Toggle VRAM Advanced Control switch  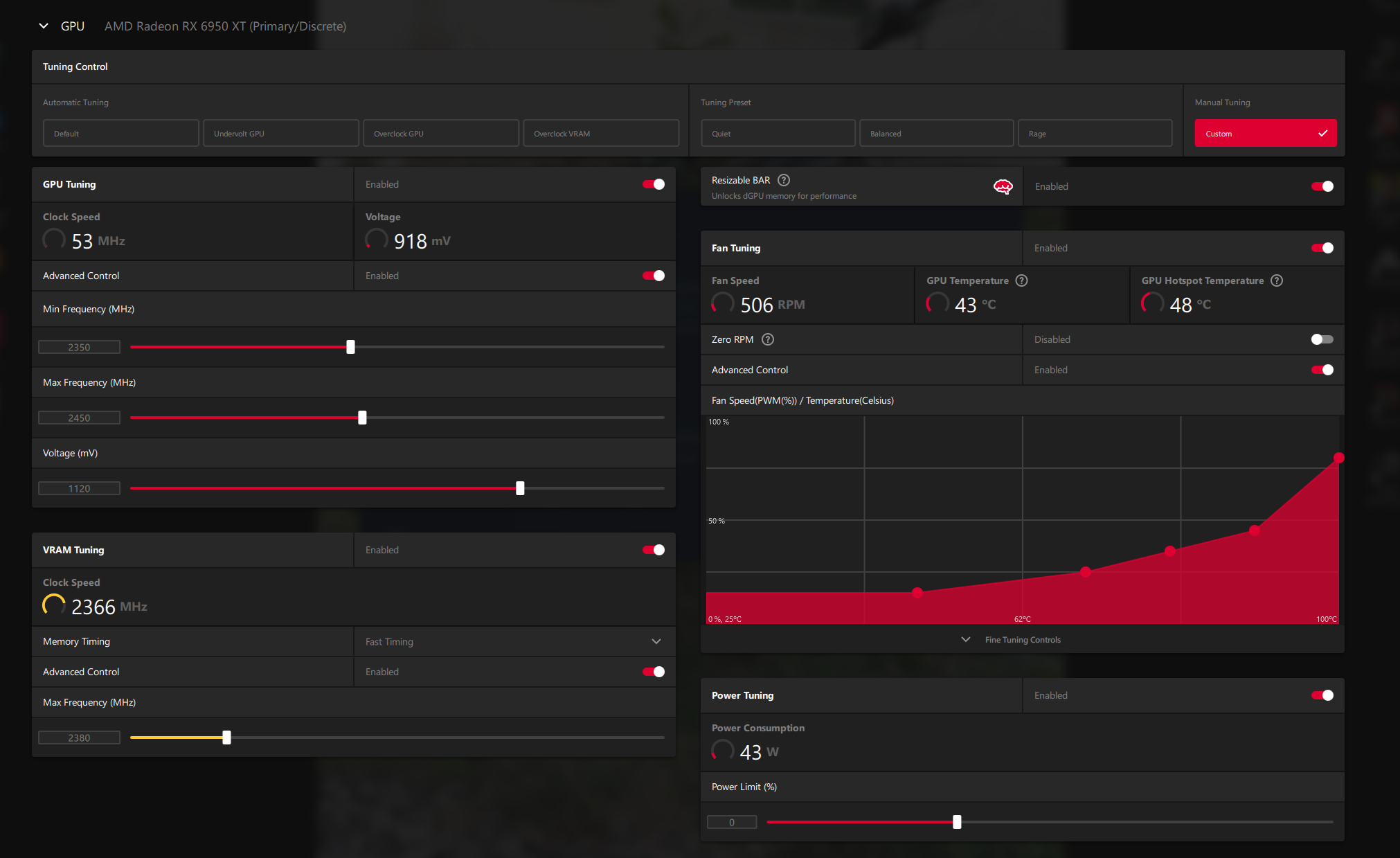coord(654,672)
